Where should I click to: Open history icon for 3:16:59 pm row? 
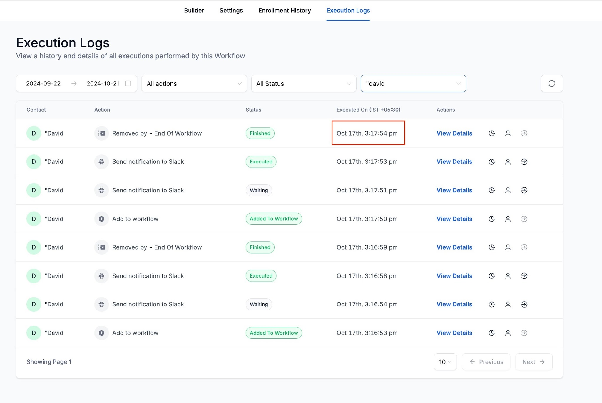[491, 247]
